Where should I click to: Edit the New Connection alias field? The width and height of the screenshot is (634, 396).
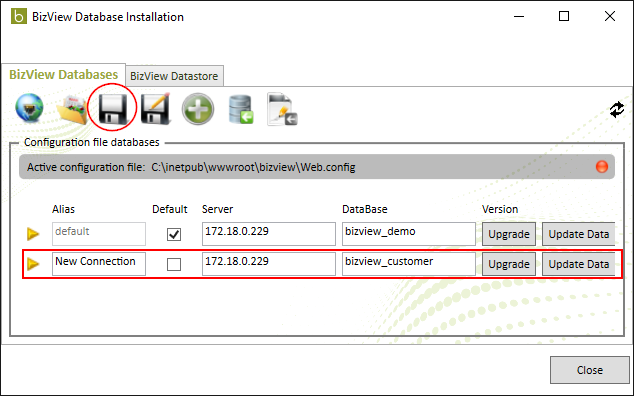[x=99, y=264]
